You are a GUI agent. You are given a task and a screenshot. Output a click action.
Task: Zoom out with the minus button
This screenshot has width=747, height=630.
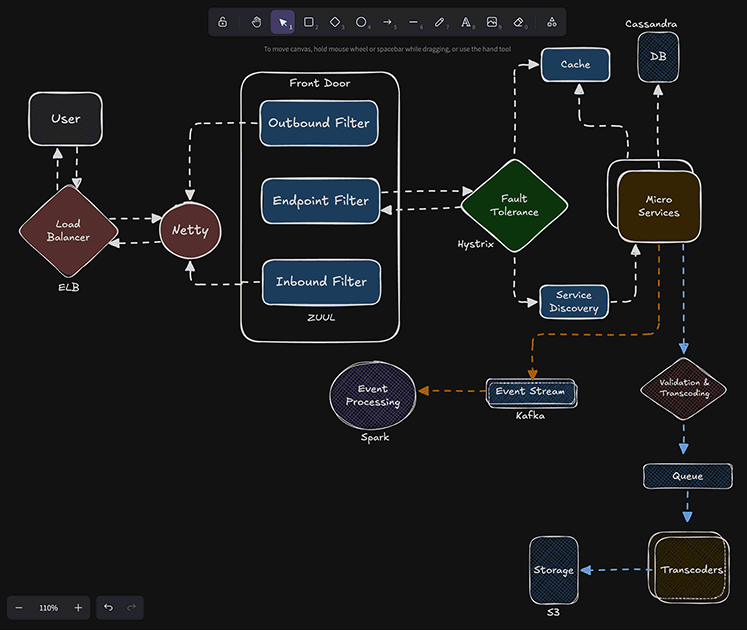click(19, 608)
